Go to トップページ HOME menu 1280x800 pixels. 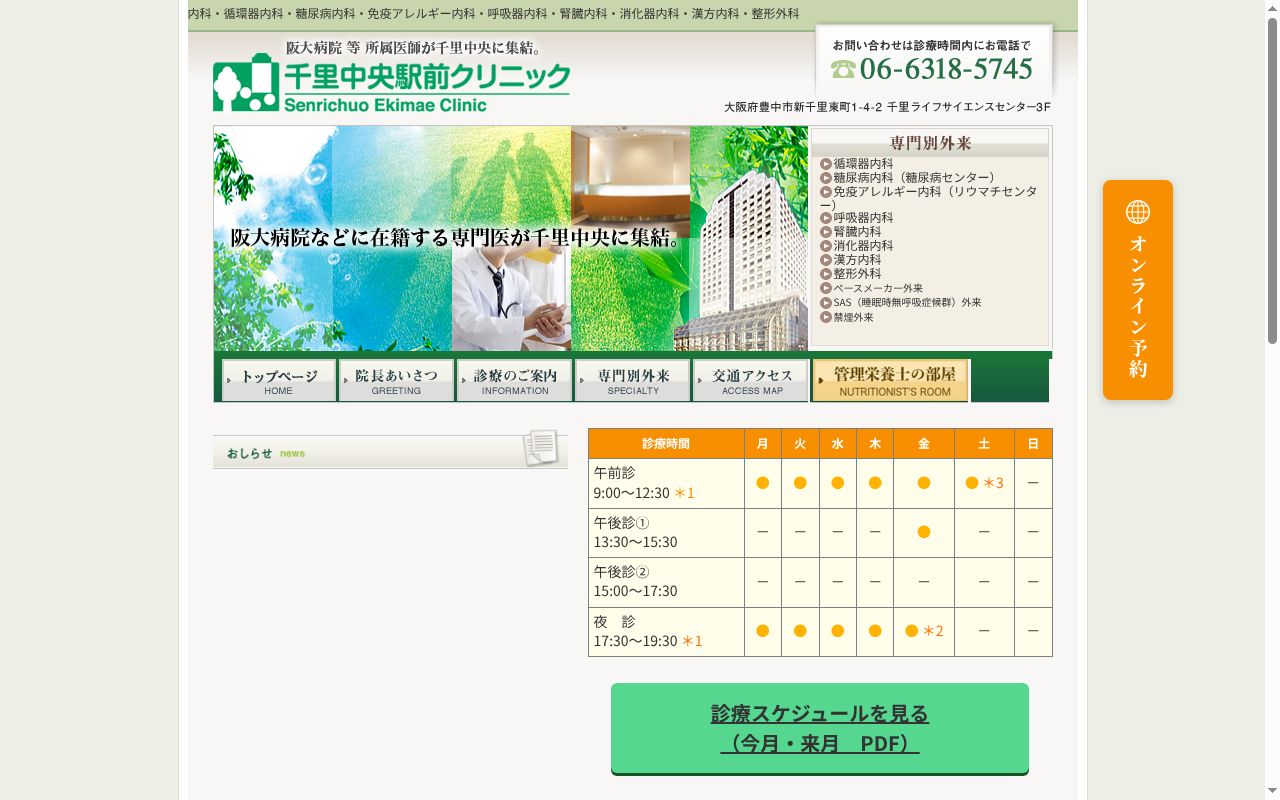point(279,381)
